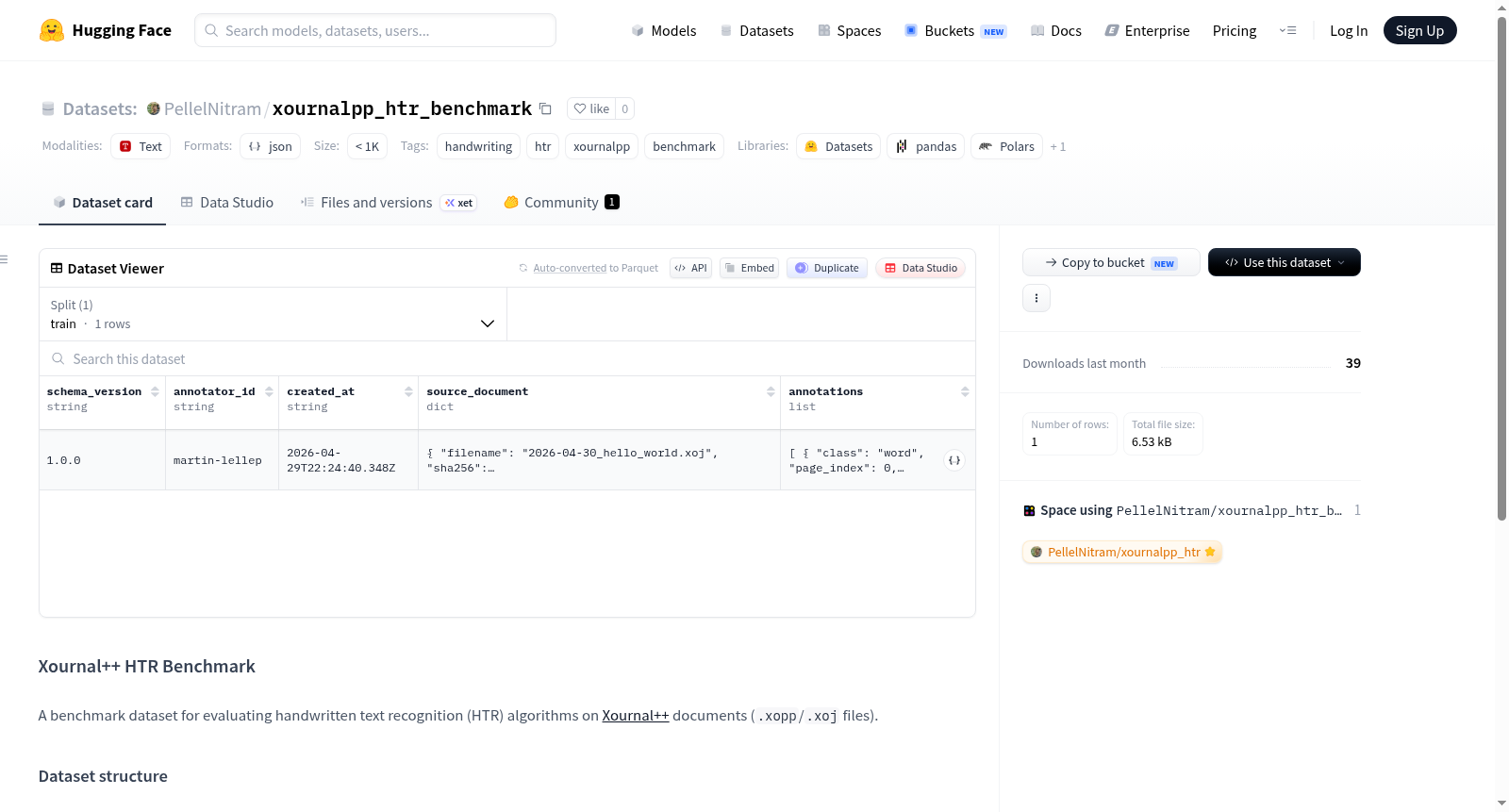Go to the Enterprise page
This screenshot has height=812, width=1509.
(1148, 30)
